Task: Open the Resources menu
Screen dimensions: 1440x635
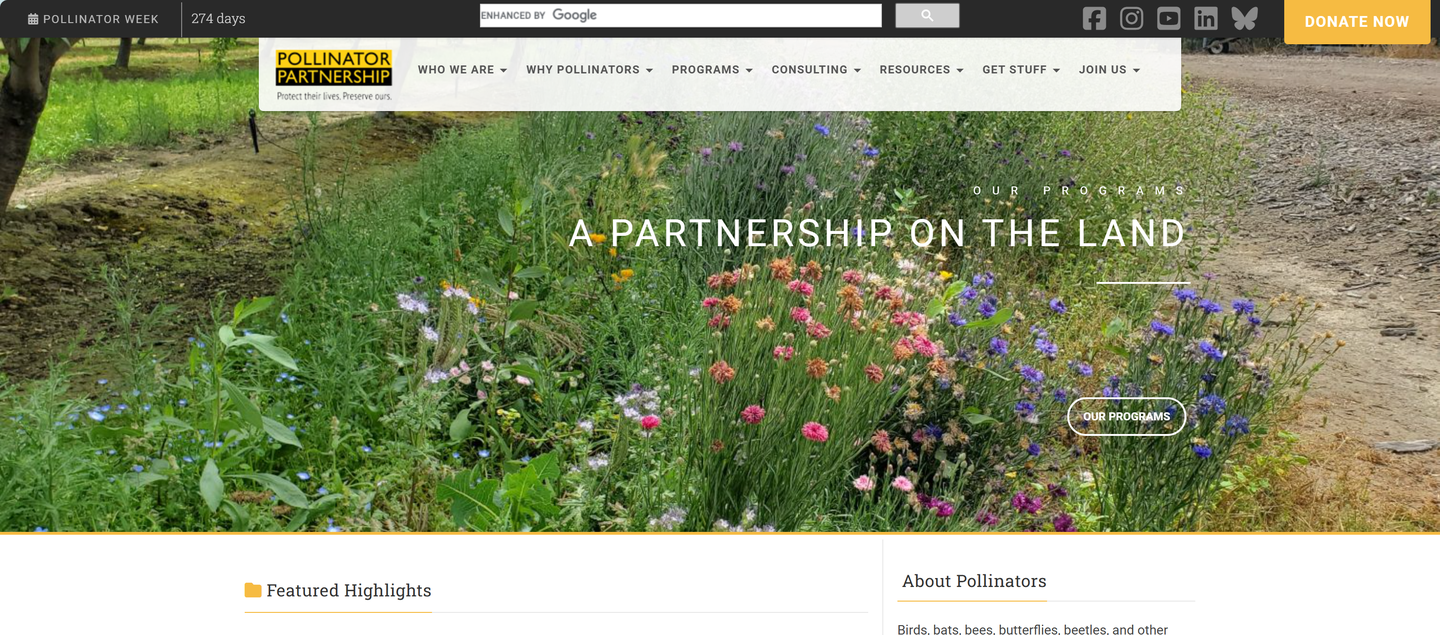Action: (x=921, y=70)
